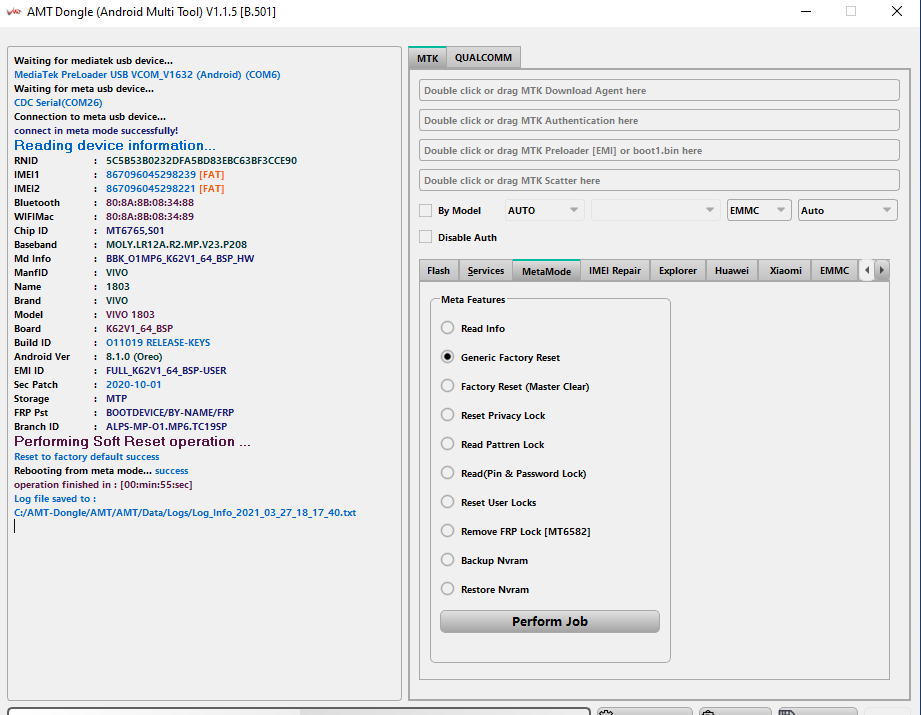Go to the Flash tab

pos(438,271)
